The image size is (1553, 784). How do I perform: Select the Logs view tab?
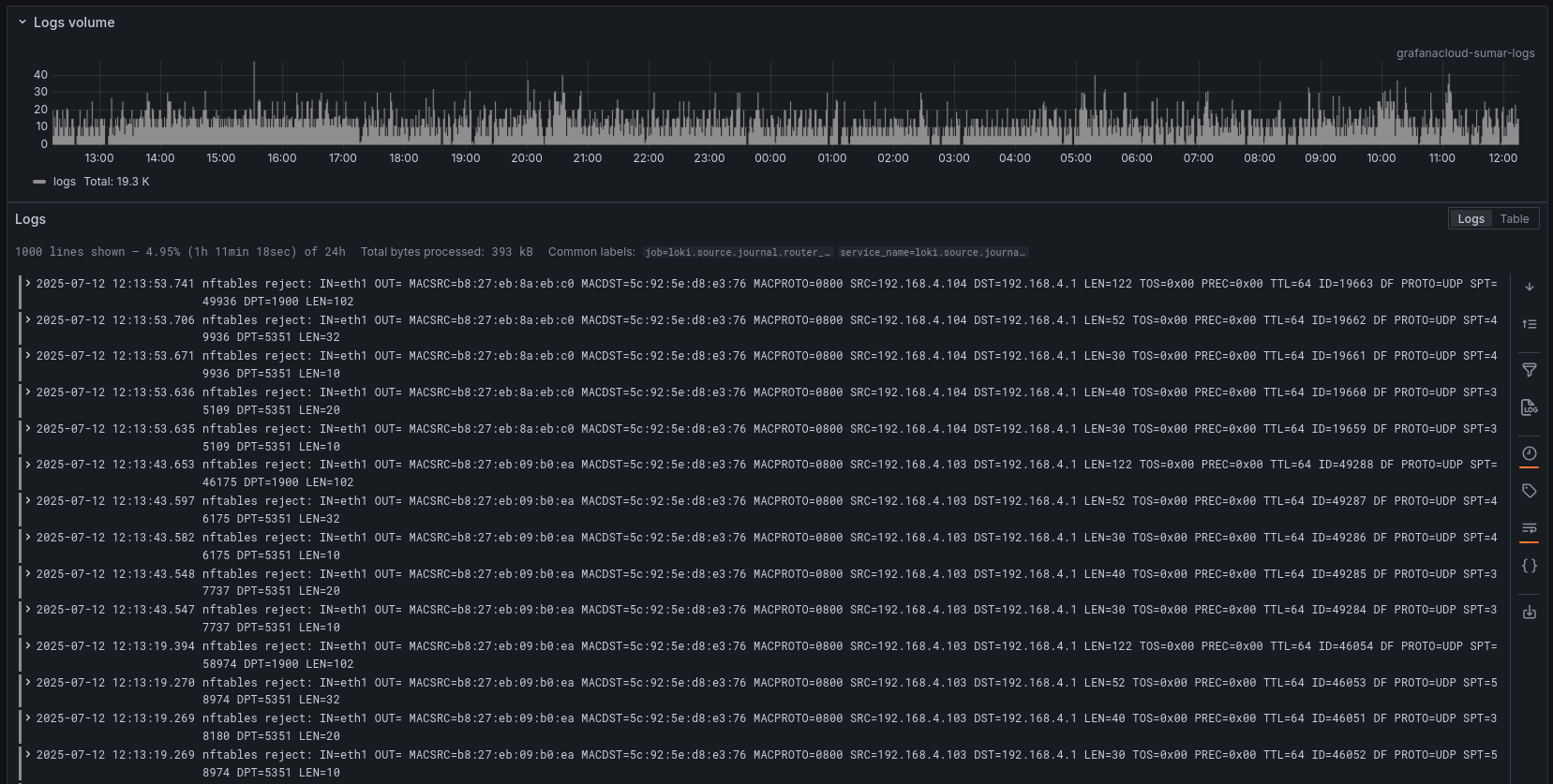[1471, 219]
